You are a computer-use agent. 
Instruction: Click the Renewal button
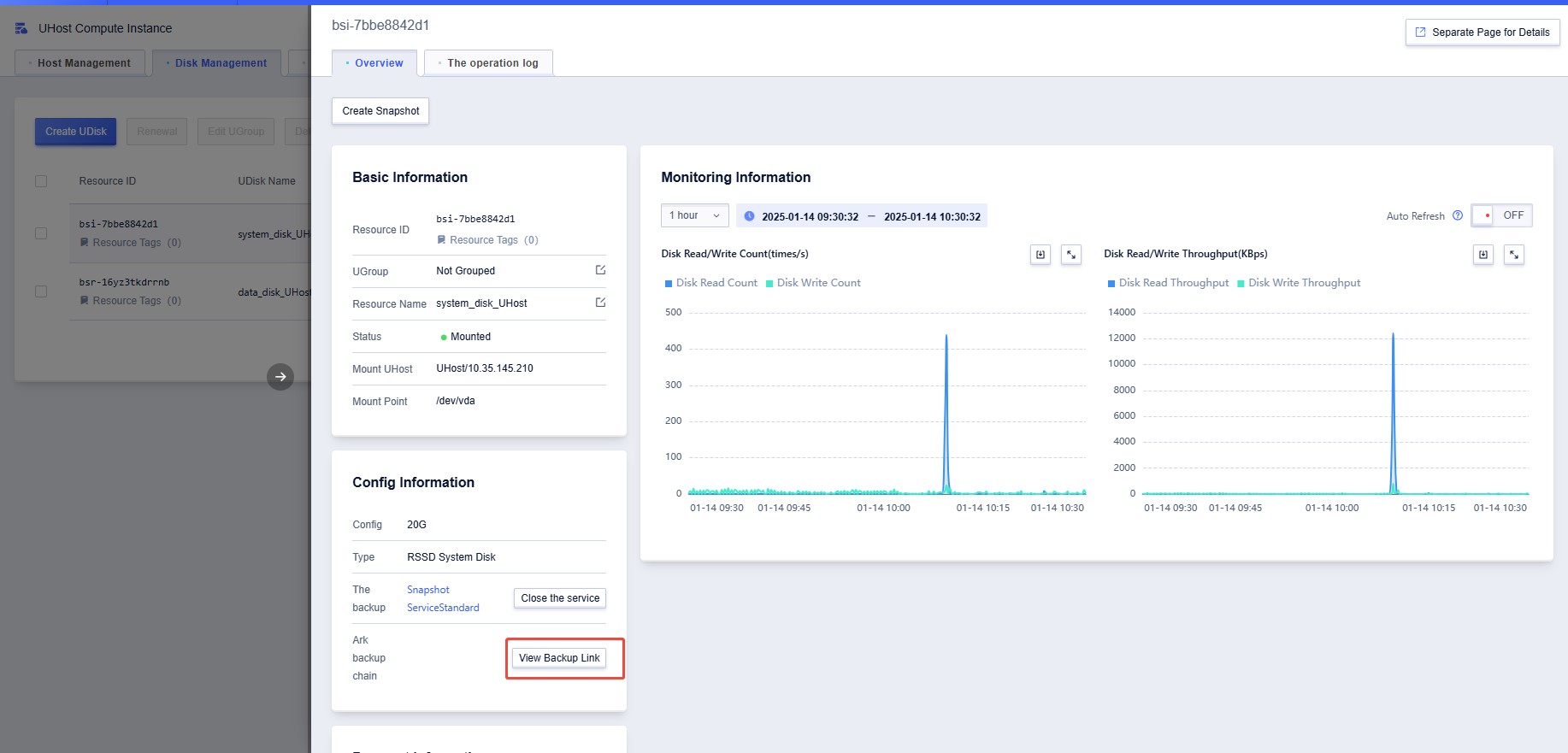click(x=157, y=132)
